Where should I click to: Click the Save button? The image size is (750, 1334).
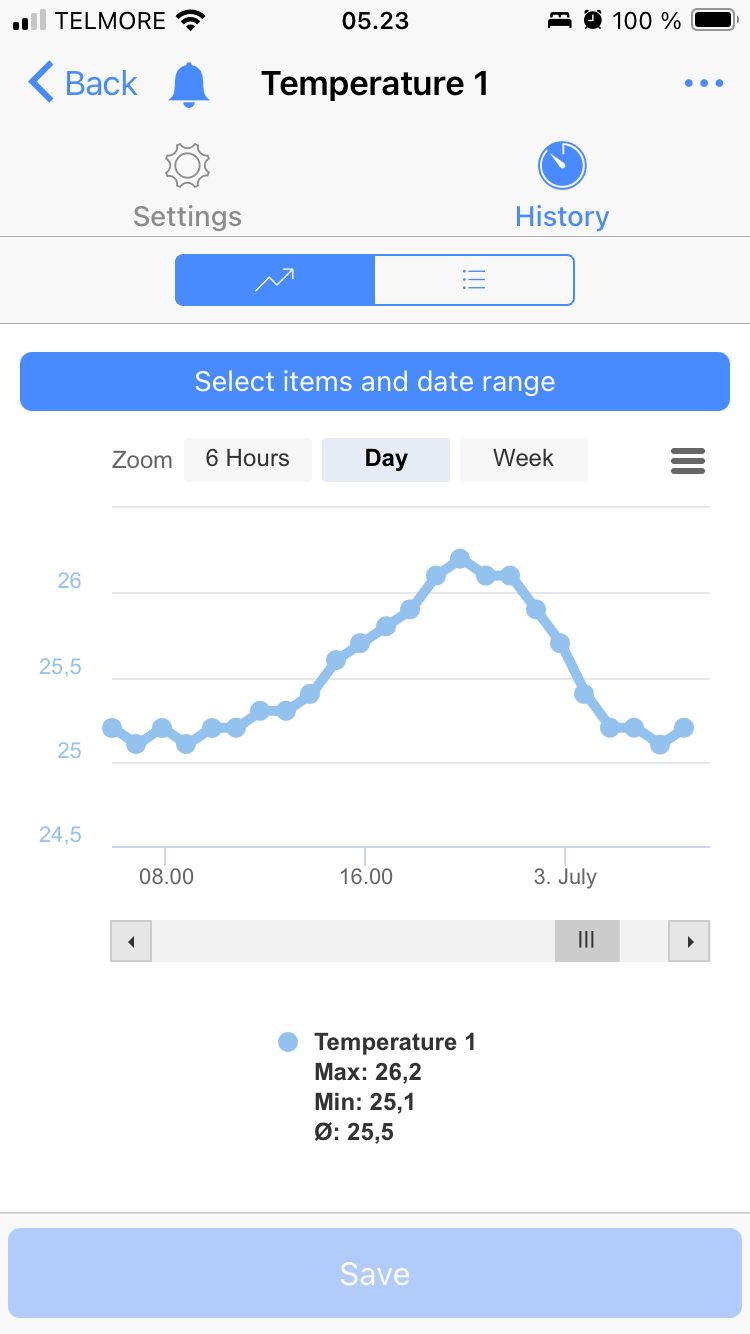pyautogui.click(x=375, y=1273)
